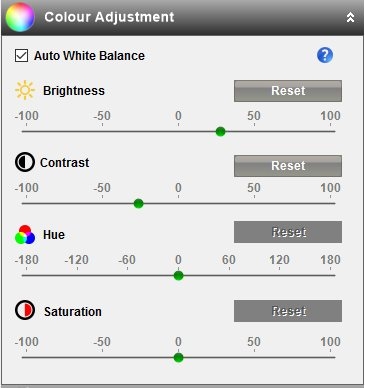365x388 pixels.
Task: Click the Hue RGB circles icon
Action: click(25, 235)
